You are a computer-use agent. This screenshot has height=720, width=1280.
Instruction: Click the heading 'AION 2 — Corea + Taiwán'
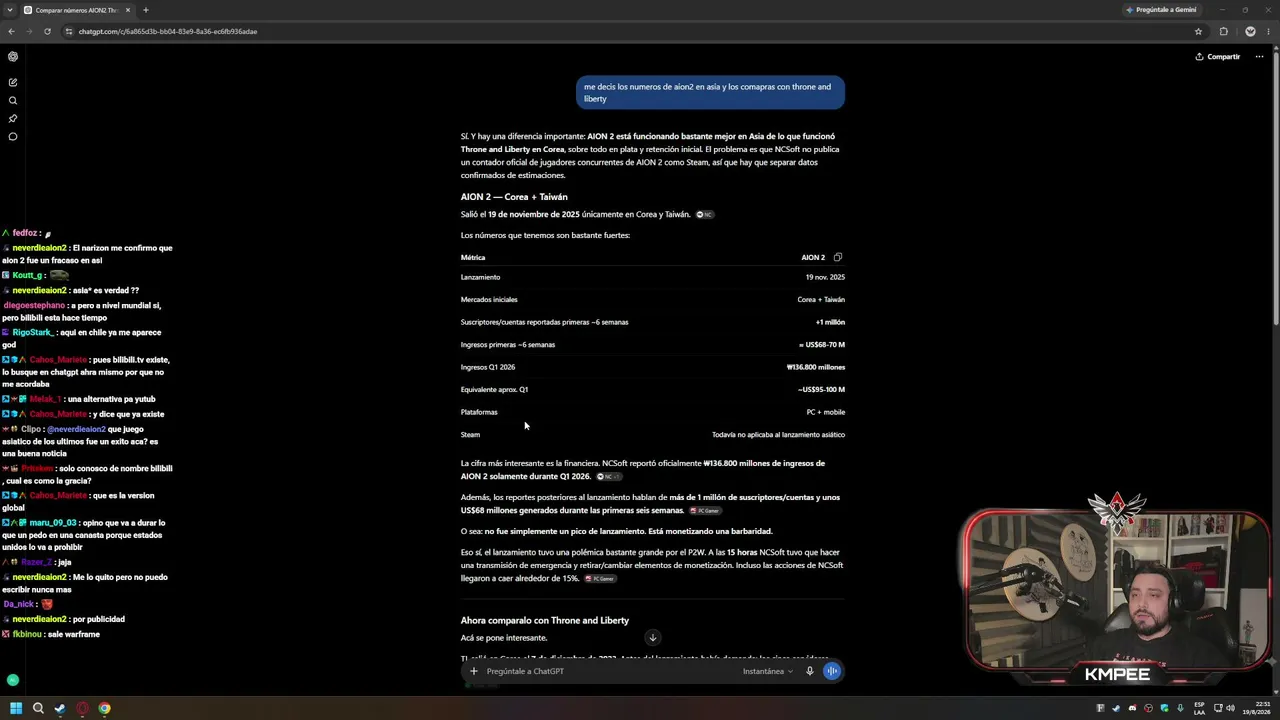pyautogui.click(x=514, y=197)
